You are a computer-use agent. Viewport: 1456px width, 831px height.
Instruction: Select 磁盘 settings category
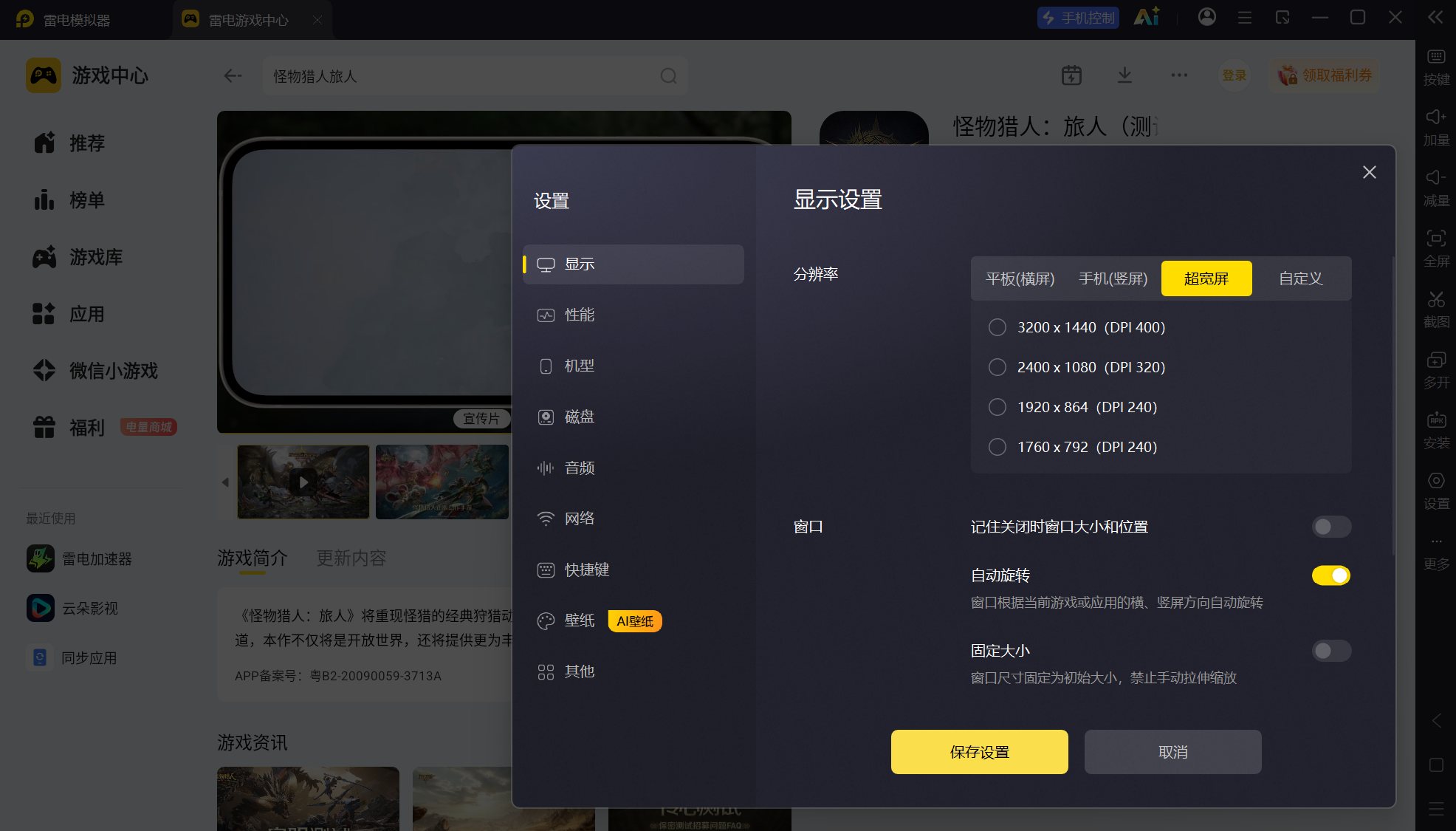tap(633, 417)
